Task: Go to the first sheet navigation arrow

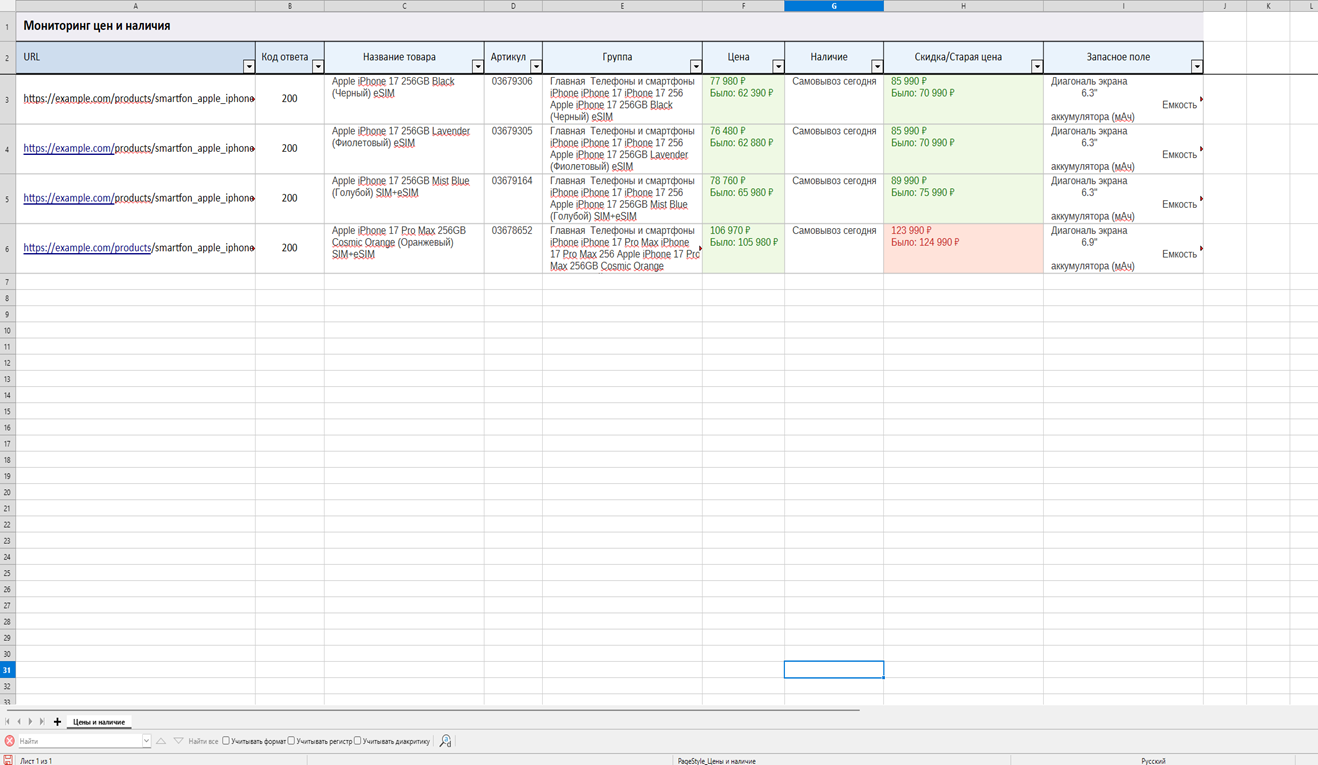Action: point(8,722)
